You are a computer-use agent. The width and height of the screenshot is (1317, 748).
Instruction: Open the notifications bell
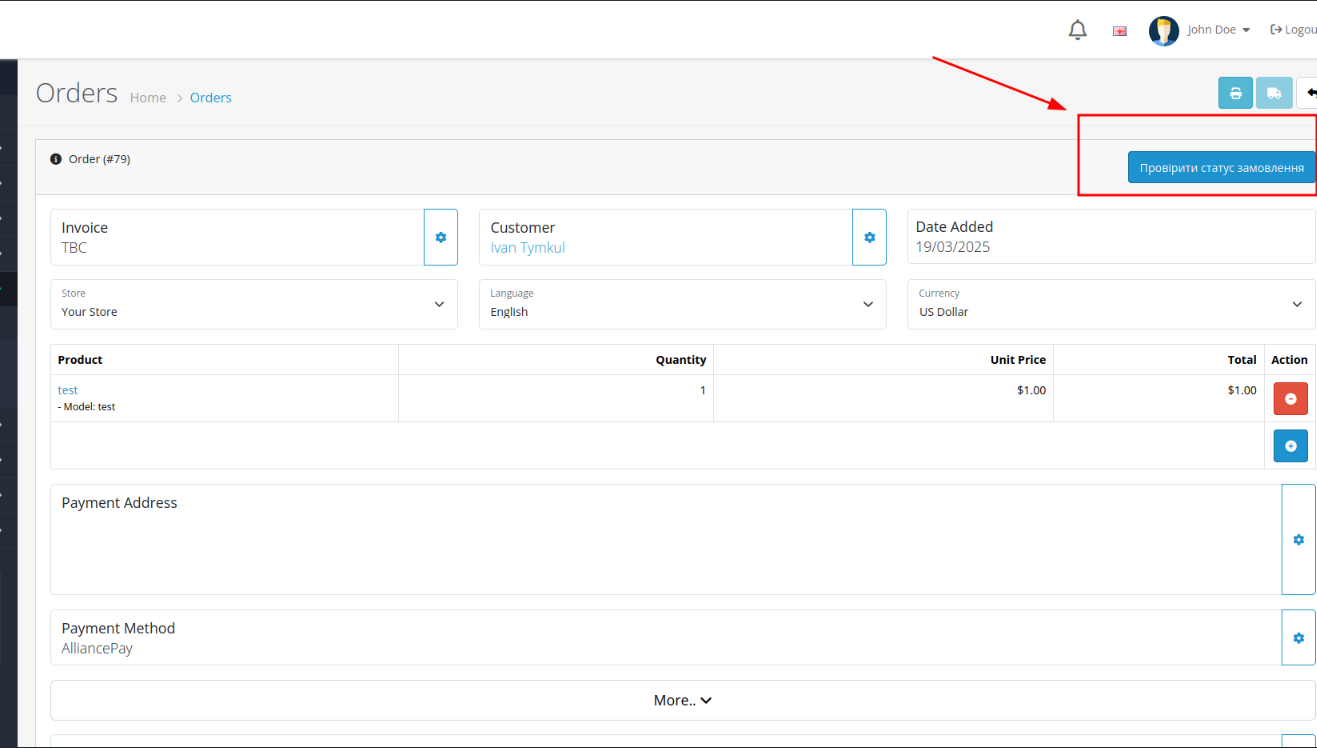[x=1077, y=30]
